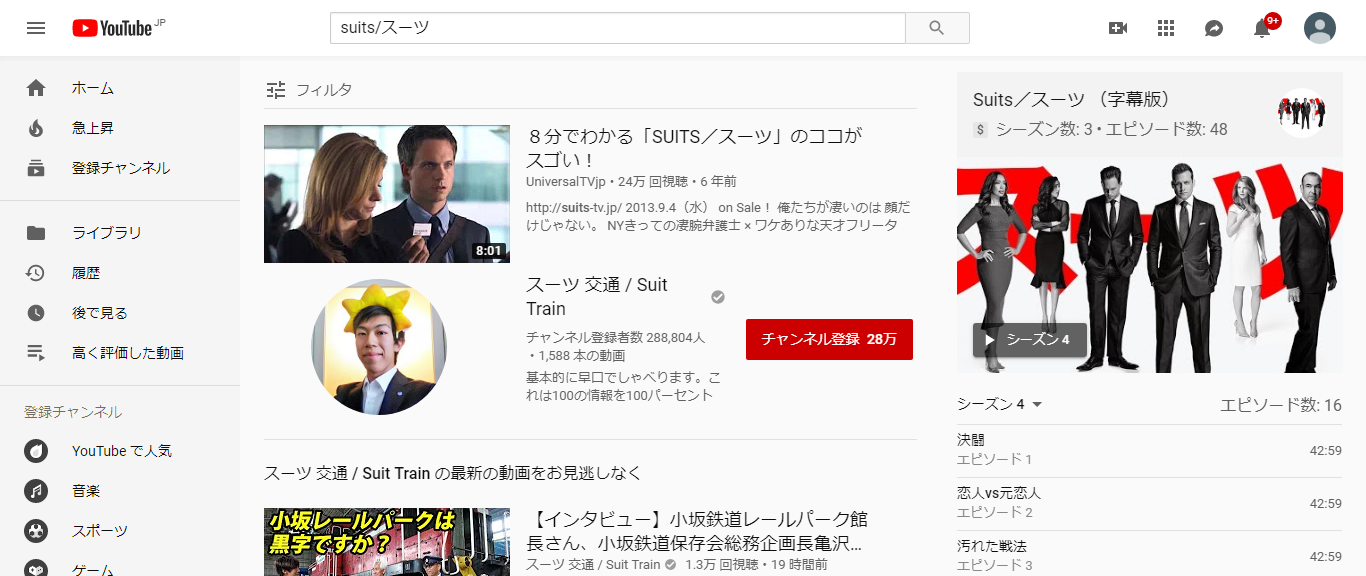Open the create video camera icon
The width and height of the screenshot is (1366, 576).
(x=1118, y=28)
